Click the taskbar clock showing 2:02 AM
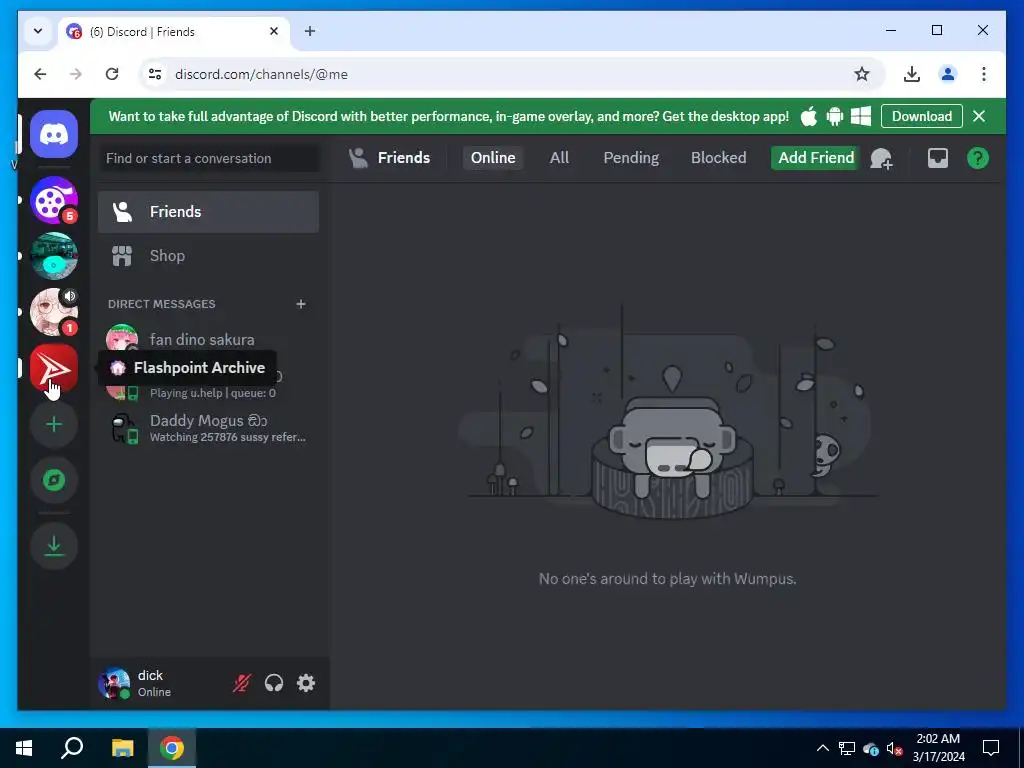1024x768 pixels. click(938, 748)
